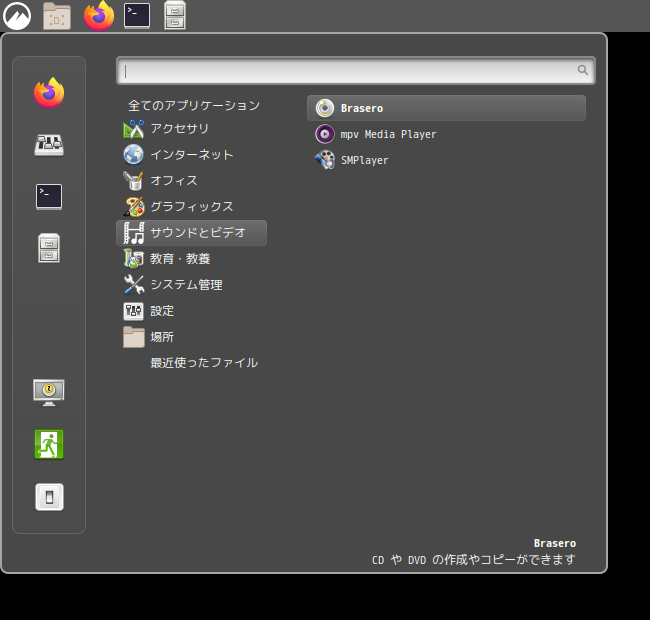Open the folder launcher on top panel
The image size is (650, 620).
click(x=57, y=16)
